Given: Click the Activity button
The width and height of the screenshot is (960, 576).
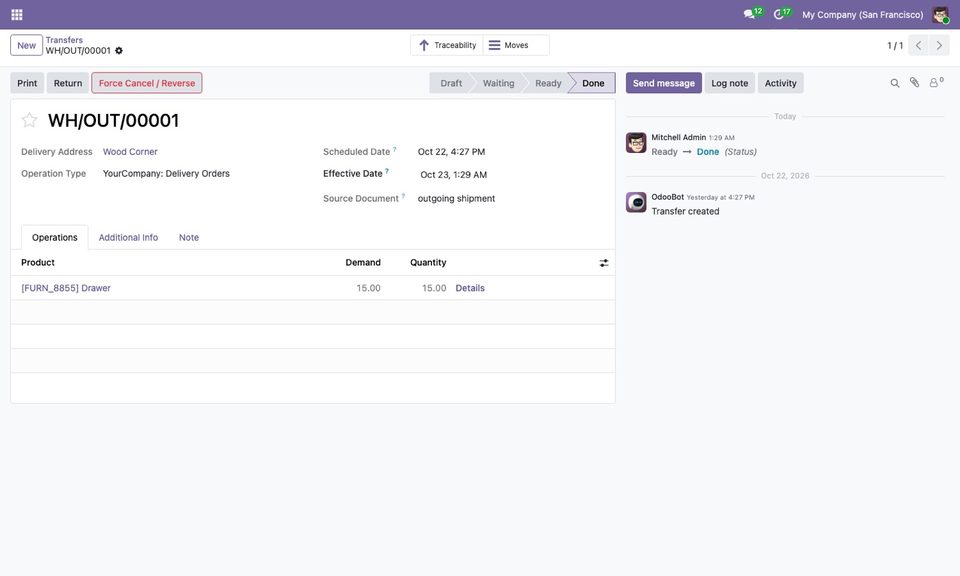Looking at the screenshot, I should click(x=781, y=83).
